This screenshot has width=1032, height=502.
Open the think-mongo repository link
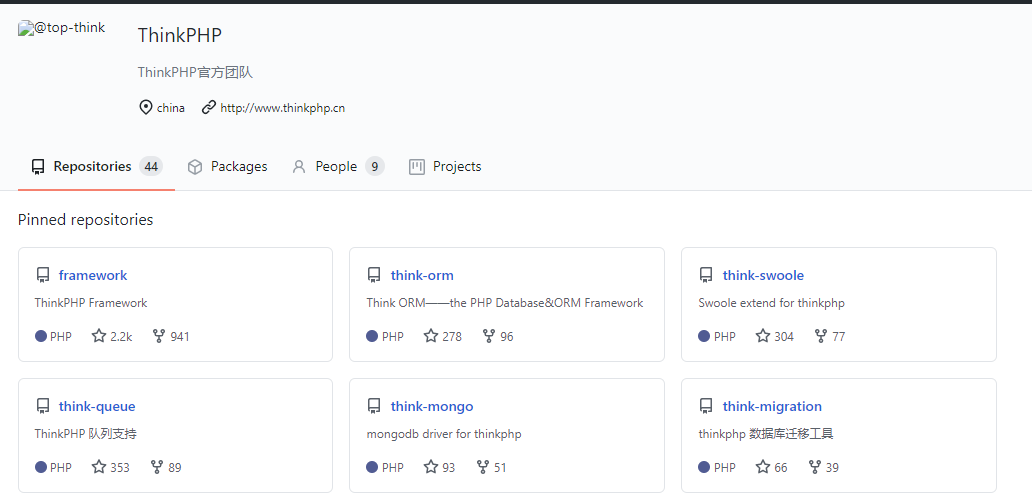click(x=432, y=406)
